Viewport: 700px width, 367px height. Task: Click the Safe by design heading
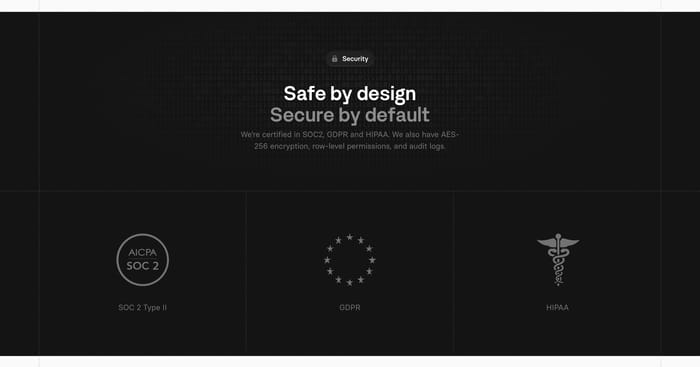[x=350, y=94]
